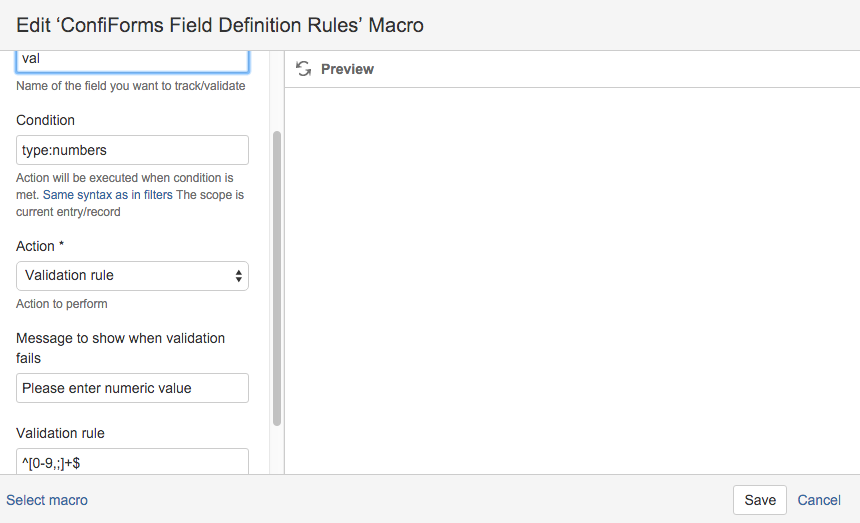Click the 'Edit ConfiForms Field Definition Rules Macro' title
Image resolution: width=860 pixels, height=523 pixels.
point(220,25)
